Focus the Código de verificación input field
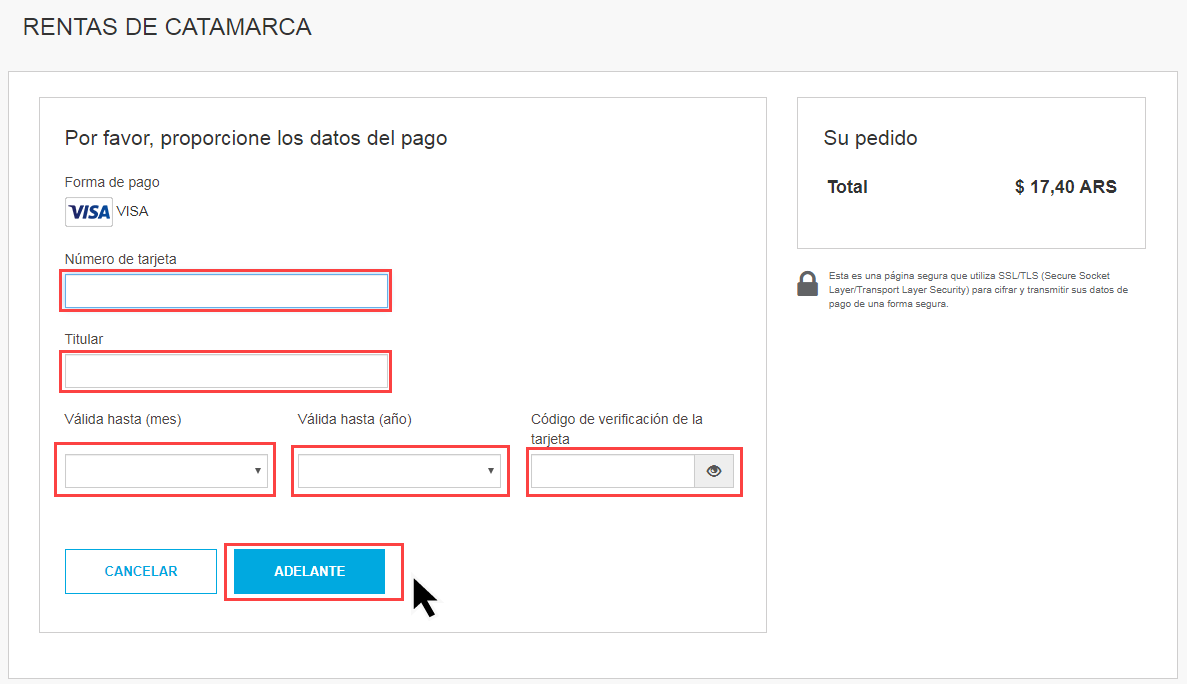Screen dimensions: 1187x684 [612, 471]
